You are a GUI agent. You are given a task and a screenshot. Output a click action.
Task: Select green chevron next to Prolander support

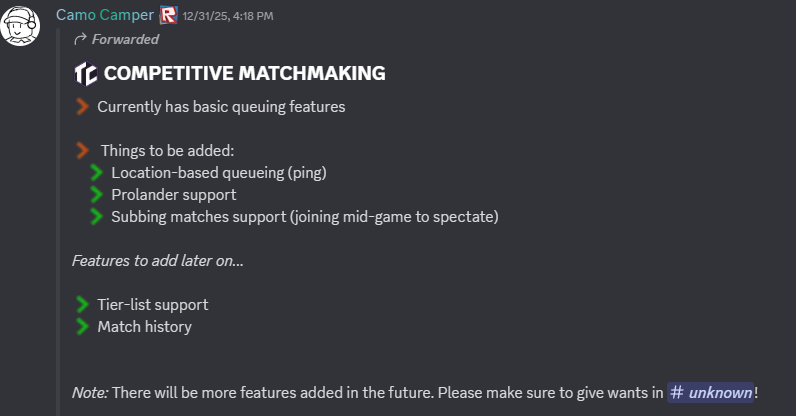click(x=96, y=194)
